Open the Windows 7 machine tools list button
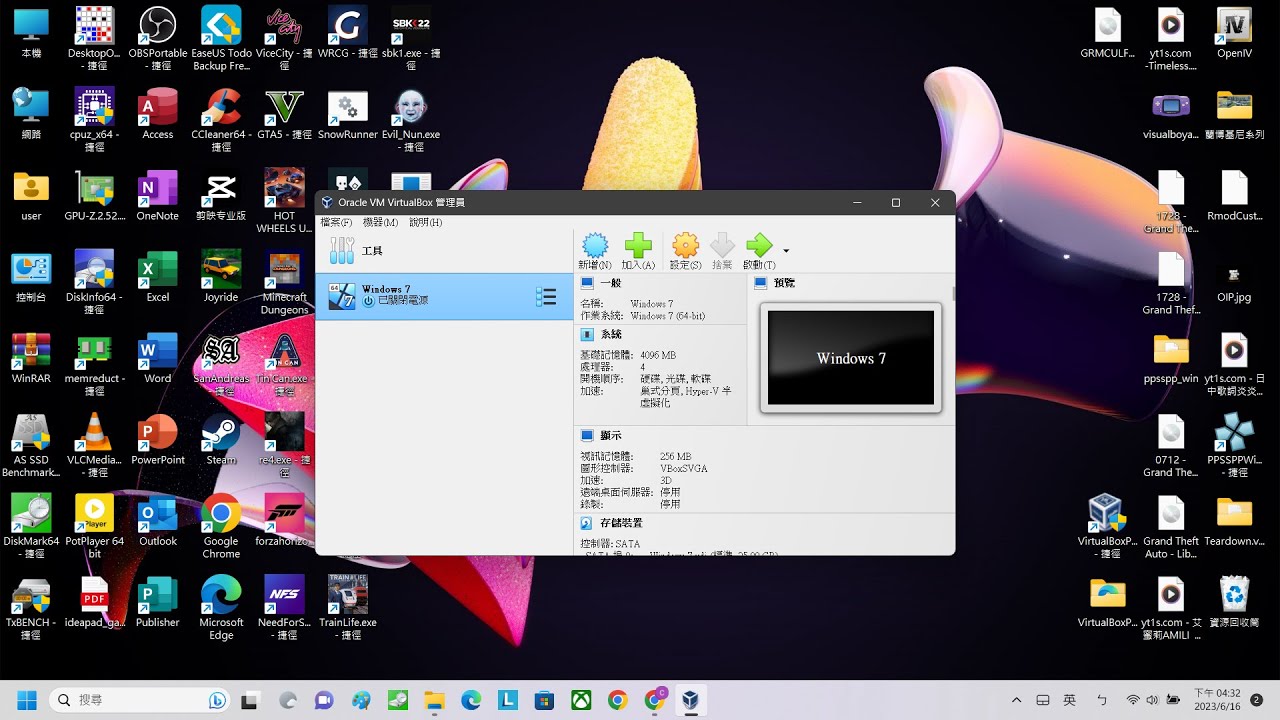Screen dimensions: 1280x720 pos(546,297)
